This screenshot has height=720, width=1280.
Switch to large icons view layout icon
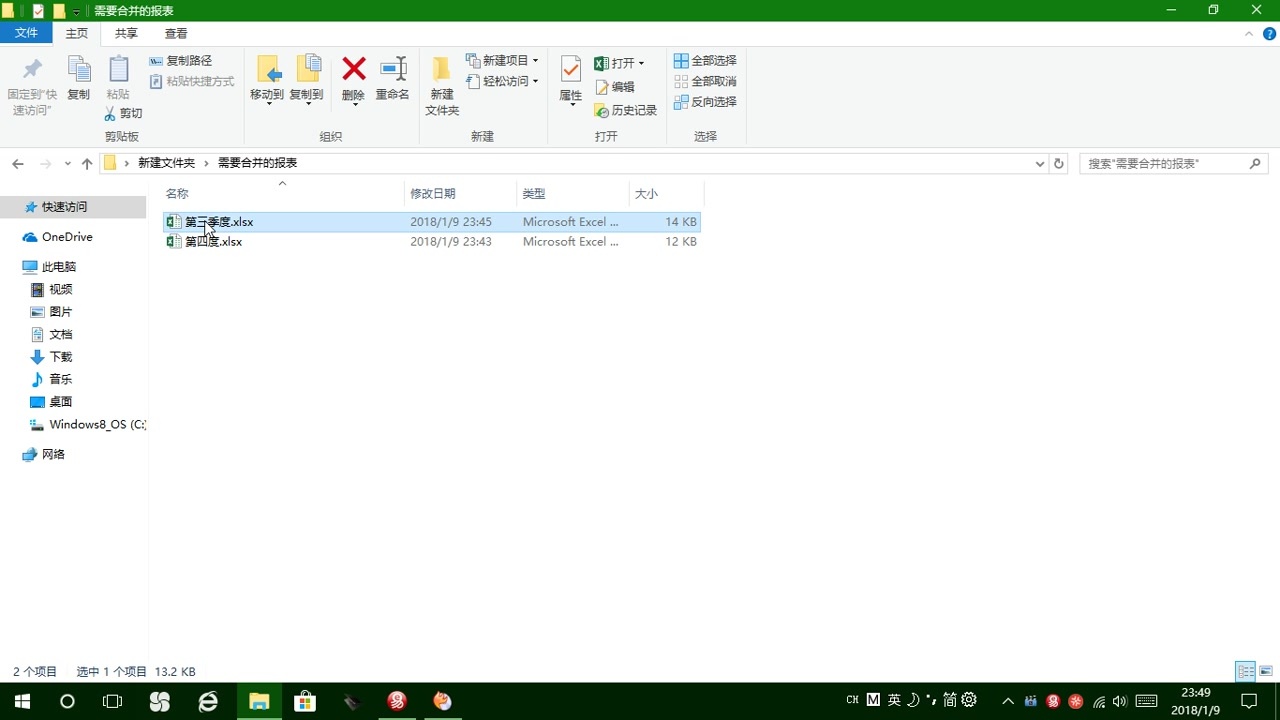coord(1265,671)
